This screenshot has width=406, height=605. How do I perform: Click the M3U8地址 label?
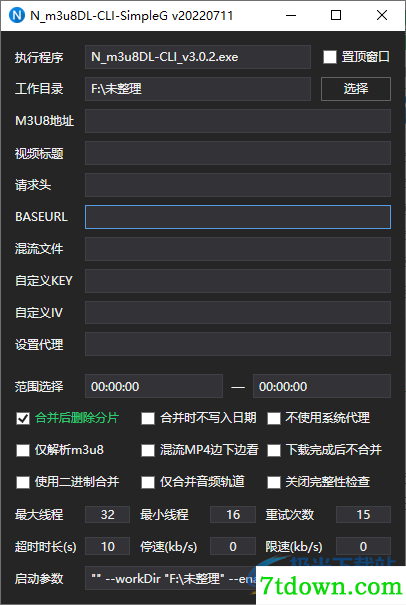pyautogui.click(x=44, y=121)
